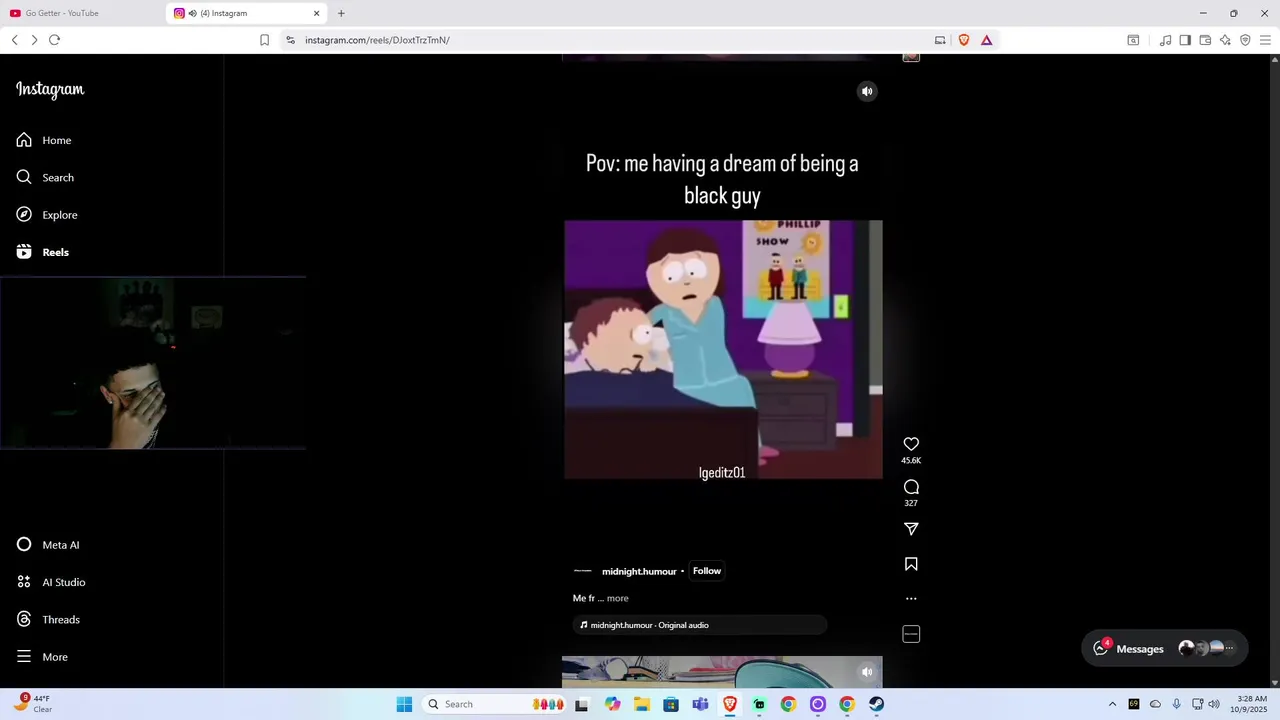
Task: Open midnight.humour profile name
Action: click(639, 571)
